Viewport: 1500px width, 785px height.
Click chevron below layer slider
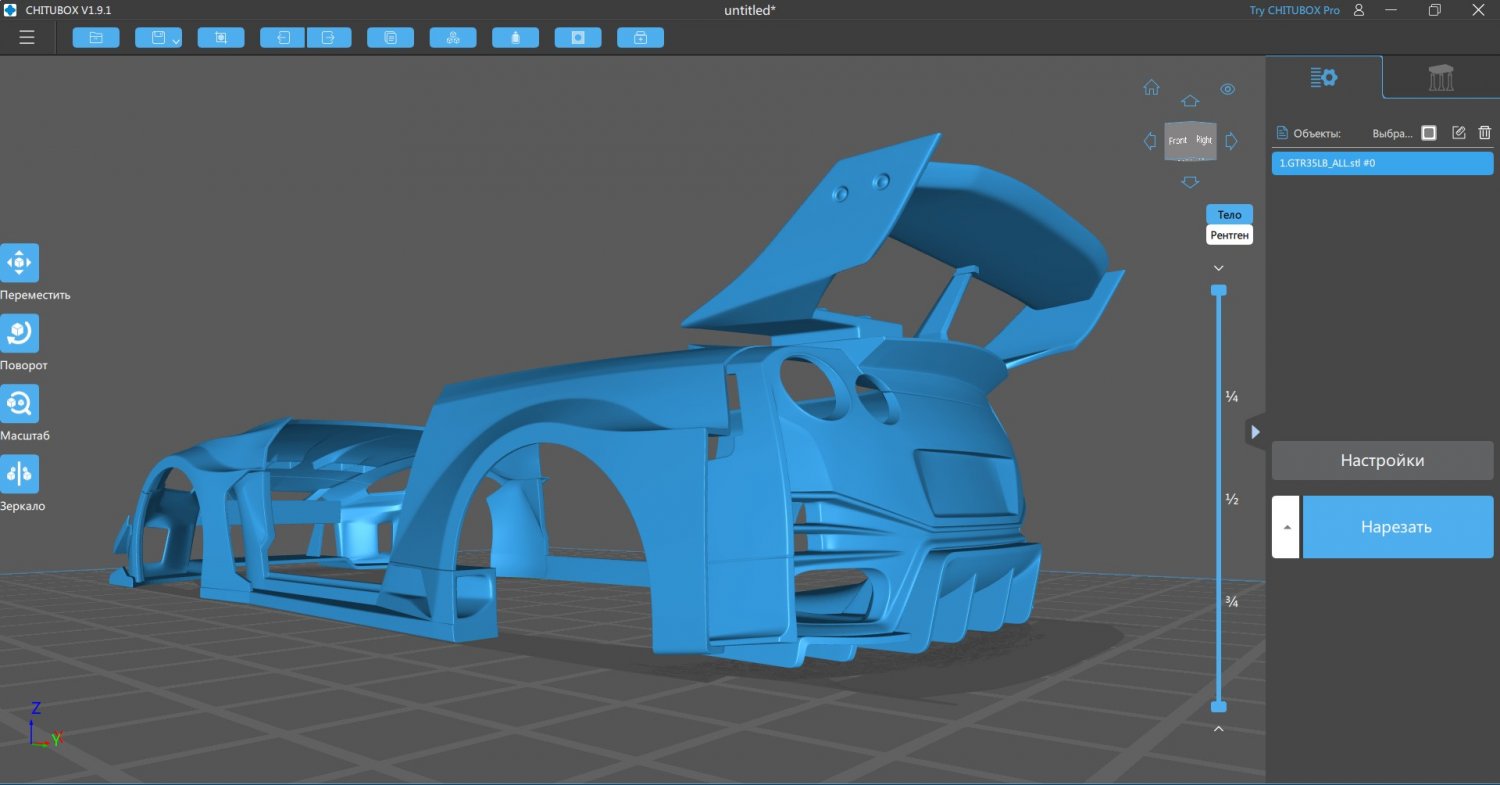click(x=1218, y=729)
